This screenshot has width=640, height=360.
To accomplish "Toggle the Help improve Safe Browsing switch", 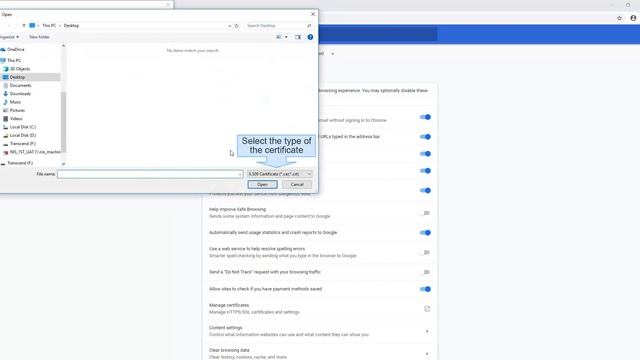I will (x=425, y=213).
